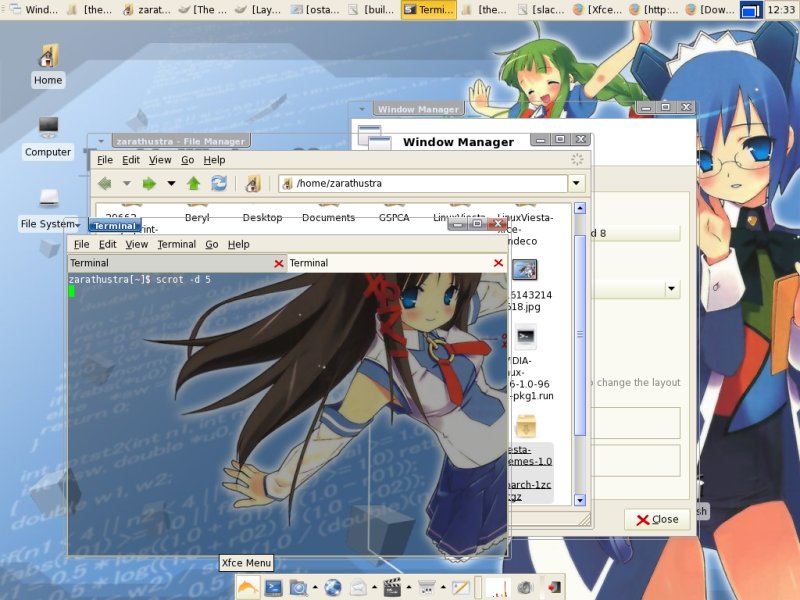Screen dimensions: 800x600
Task: Switch to the [Xfce... taskbar entry
Action: point(597,9)
